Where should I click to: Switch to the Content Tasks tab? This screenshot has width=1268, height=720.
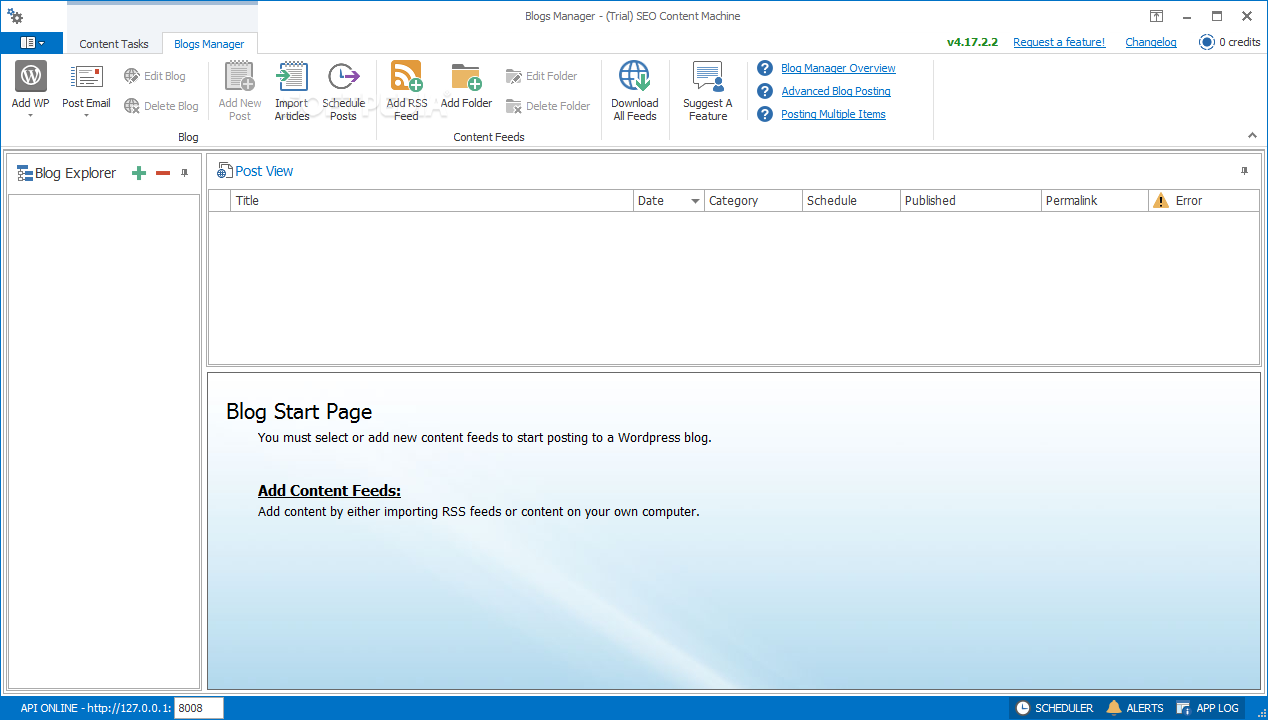(114, 44)
